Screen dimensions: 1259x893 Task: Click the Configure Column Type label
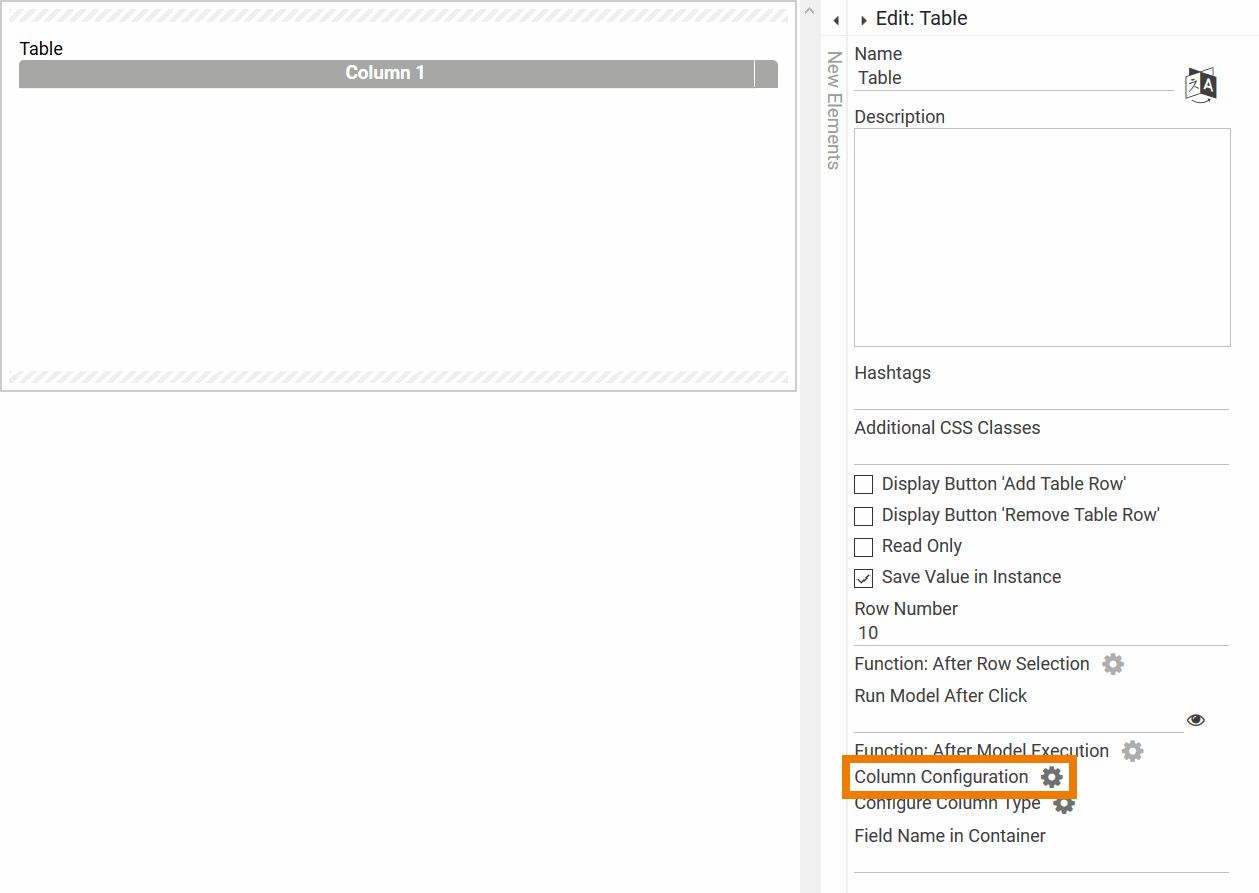point(947,804)
